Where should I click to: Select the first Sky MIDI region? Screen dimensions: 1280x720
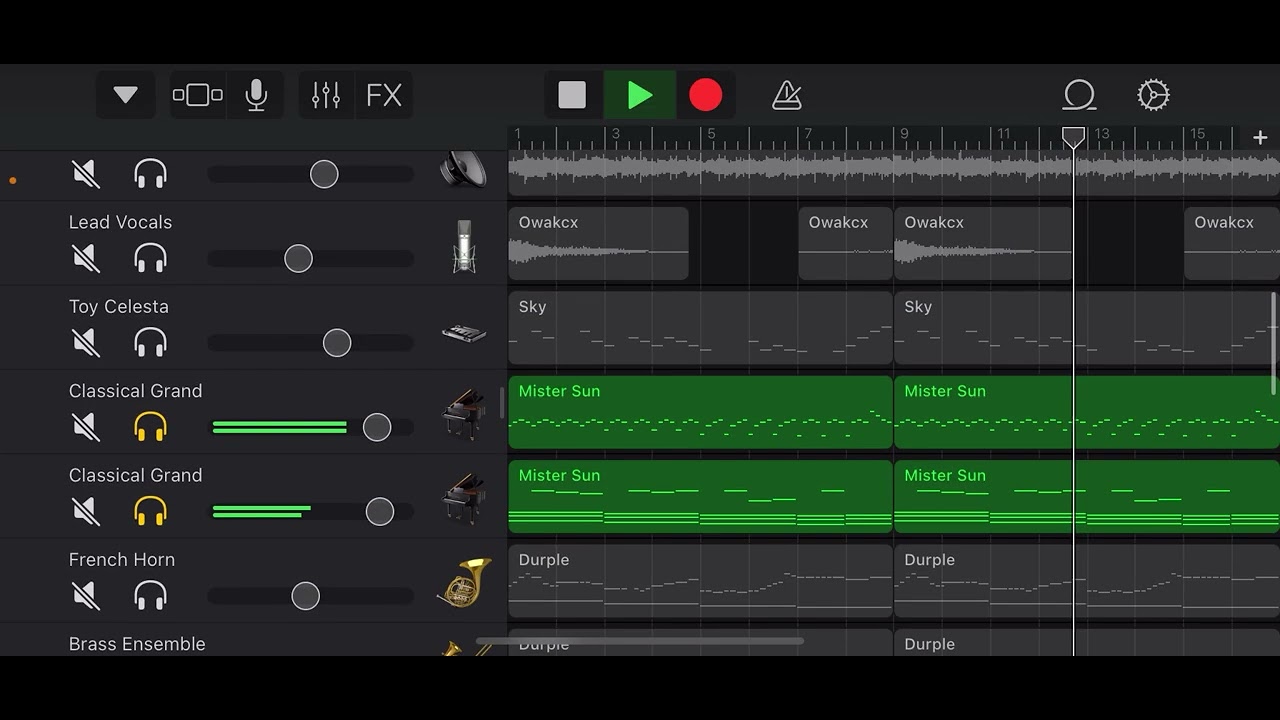700,328
